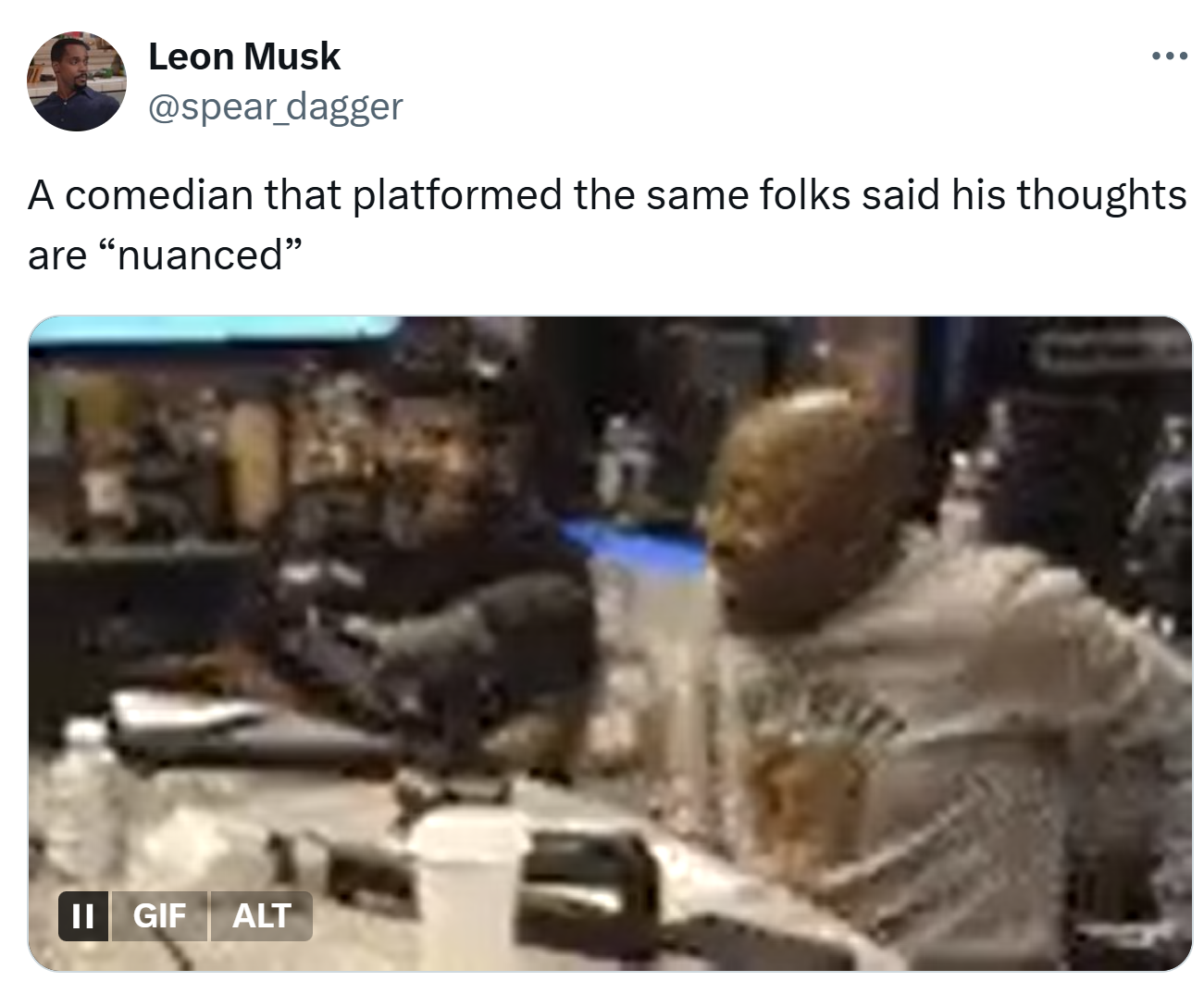Screen dimensions: 1204x982
Task: Click the word "nuanced" in the tweet
Action: [x=199, y=255]
